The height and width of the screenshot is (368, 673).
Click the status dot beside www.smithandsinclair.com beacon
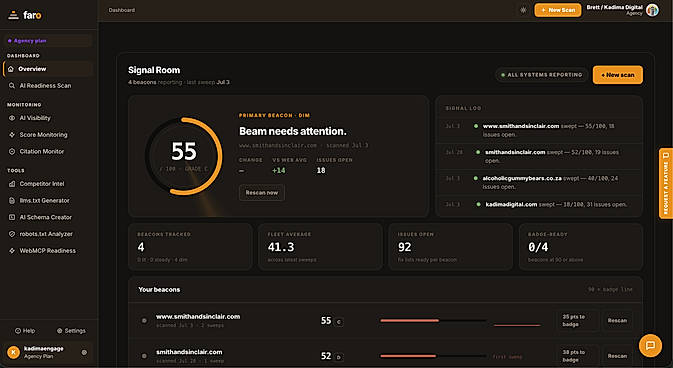(144, 320)
